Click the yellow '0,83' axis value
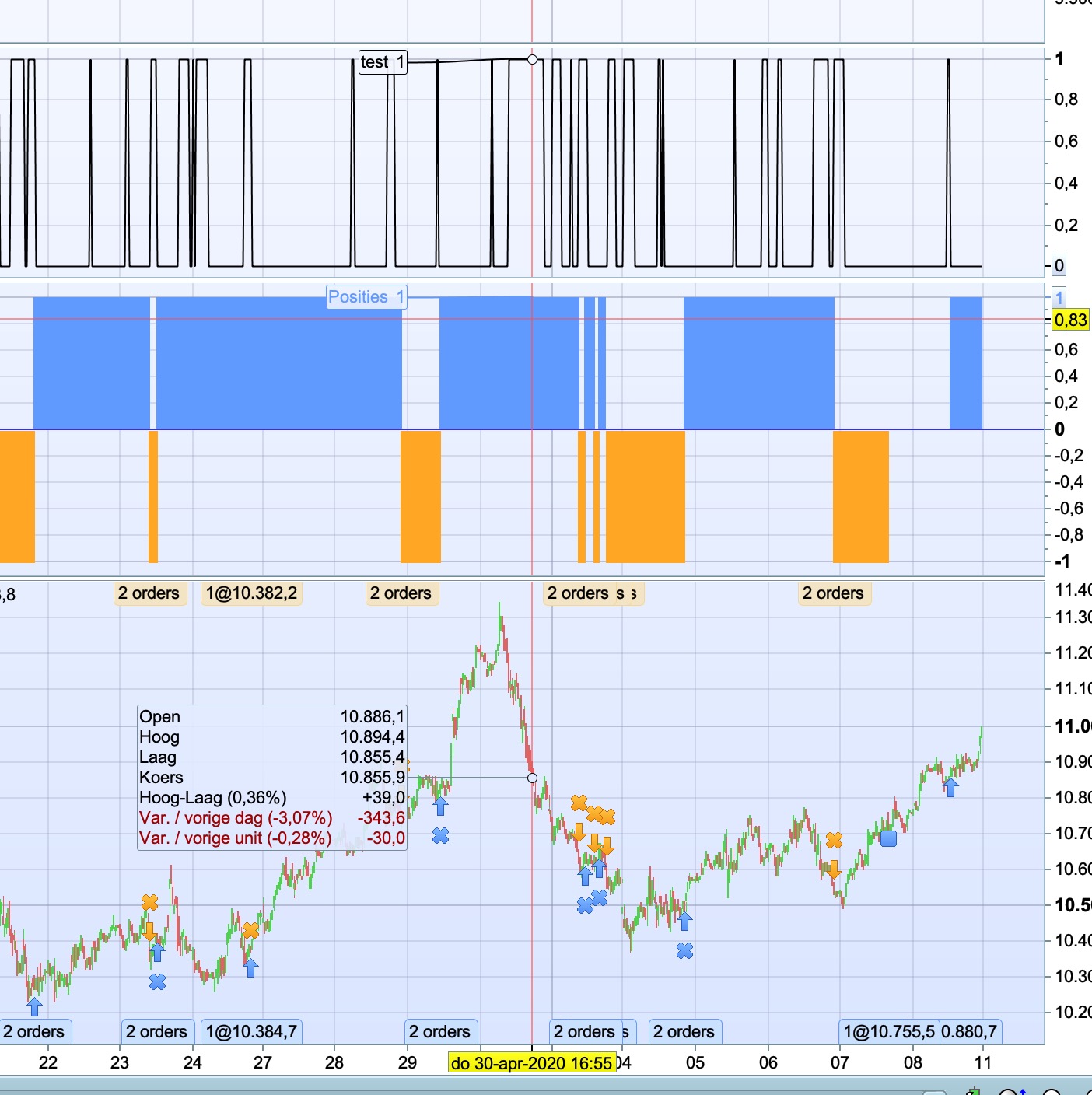The width and height of the screenshot is (1092, 1095). coord(1070,320)
